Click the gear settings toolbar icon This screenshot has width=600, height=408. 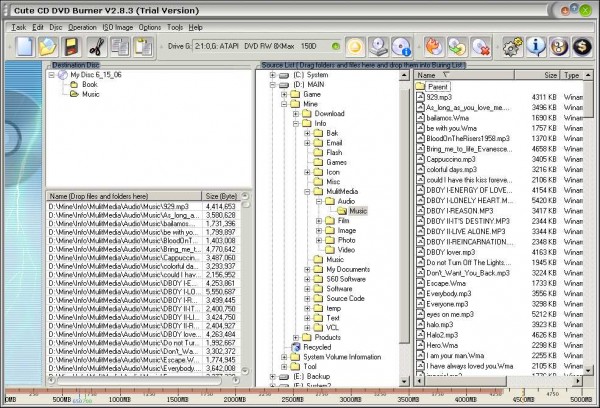tap(511, 45)
